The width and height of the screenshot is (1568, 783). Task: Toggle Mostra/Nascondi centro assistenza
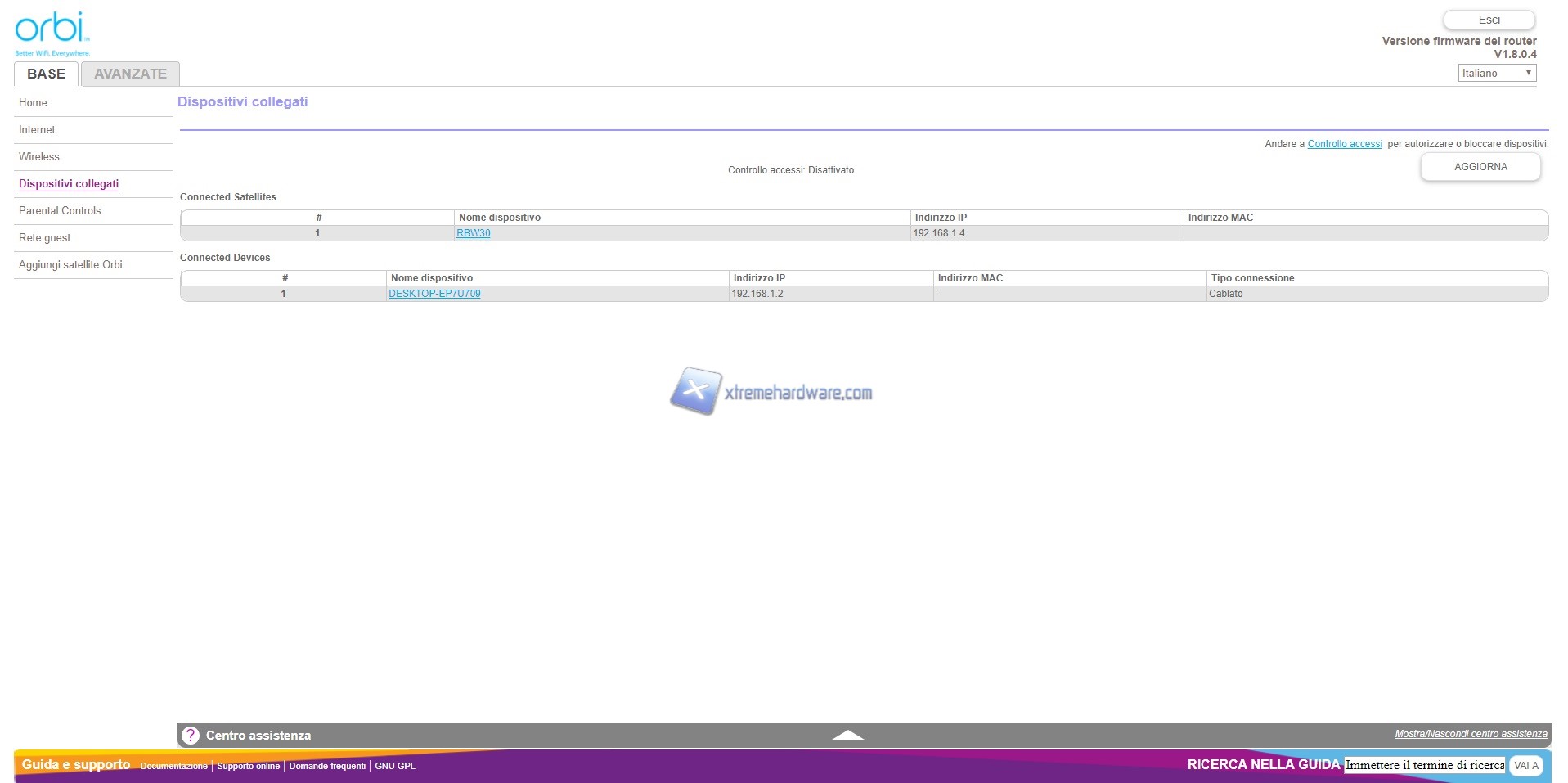pos(1470,734)
